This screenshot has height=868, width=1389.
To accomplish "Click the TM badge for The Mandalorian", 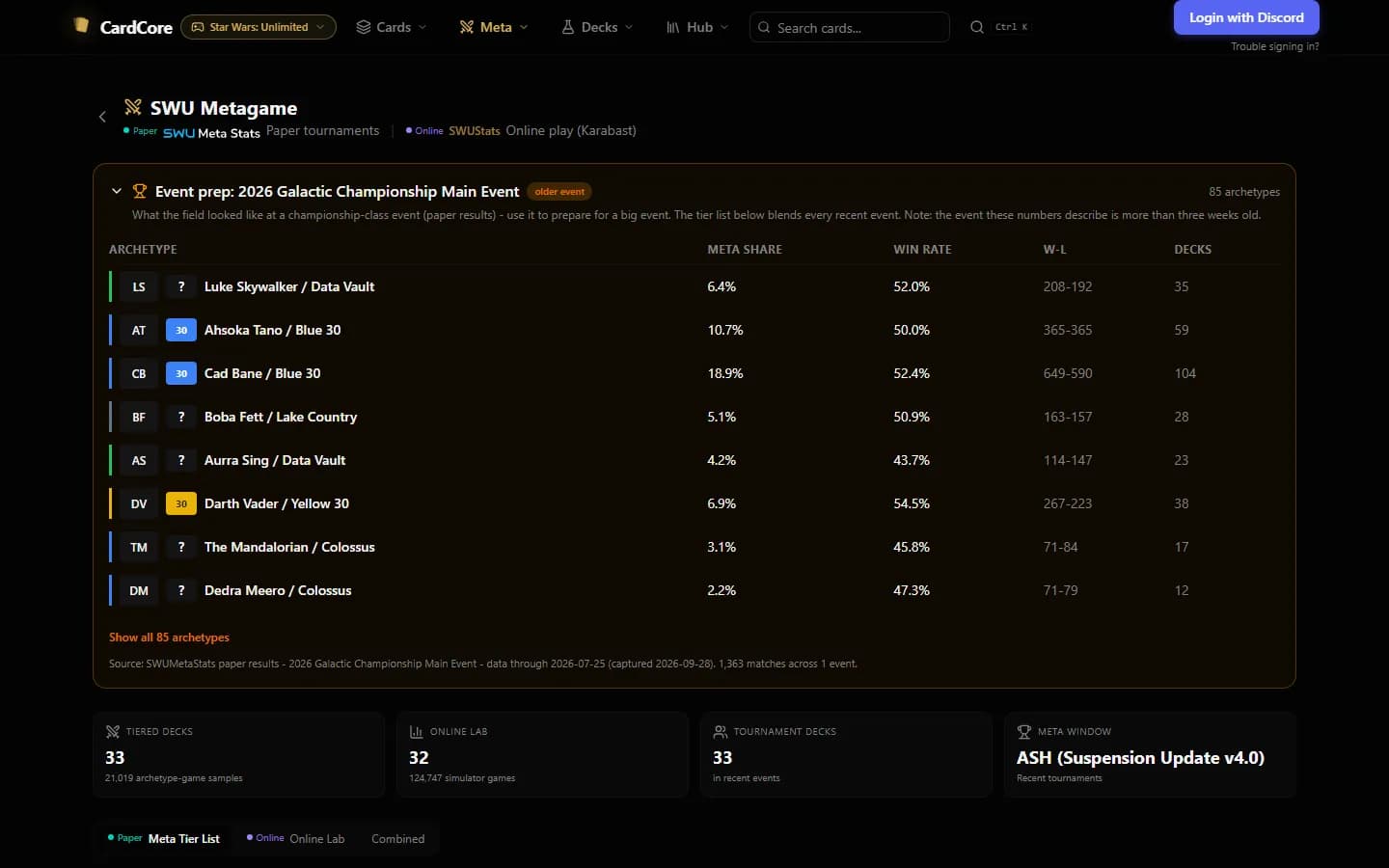I will [x=139, y=547].
